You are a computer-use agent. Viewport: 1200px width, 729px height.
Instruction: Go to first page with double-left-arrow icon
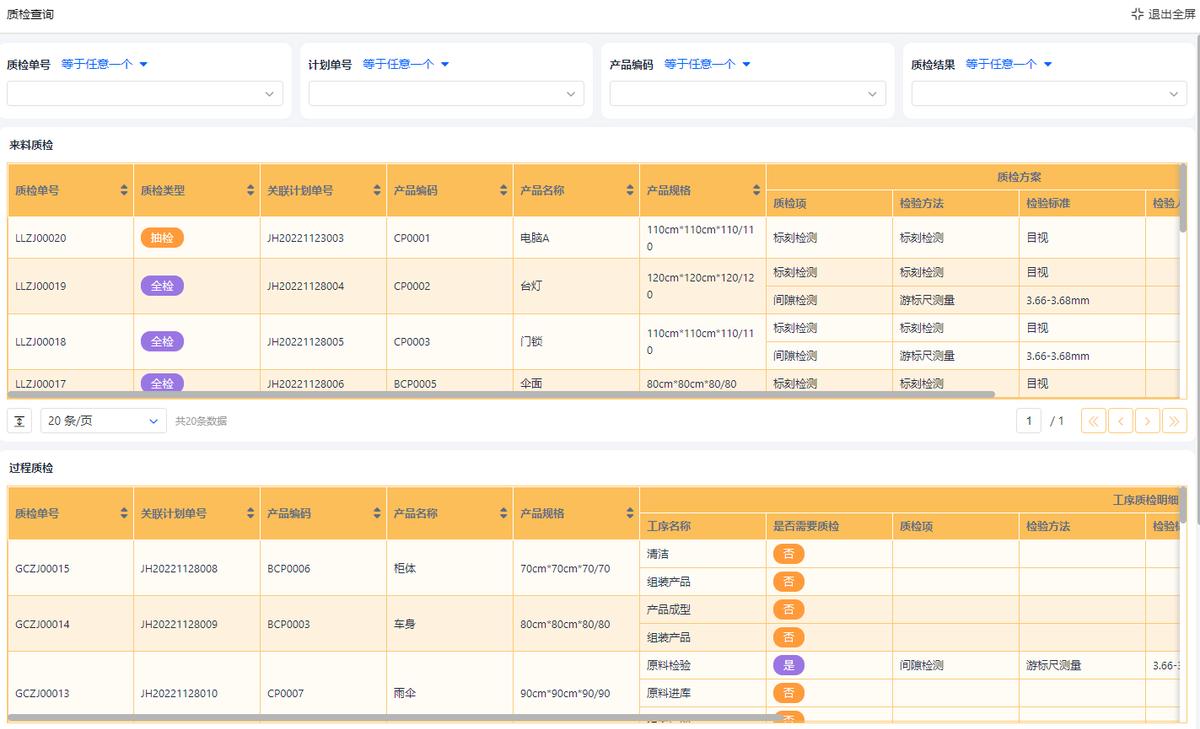click(x=1093, y=420)
